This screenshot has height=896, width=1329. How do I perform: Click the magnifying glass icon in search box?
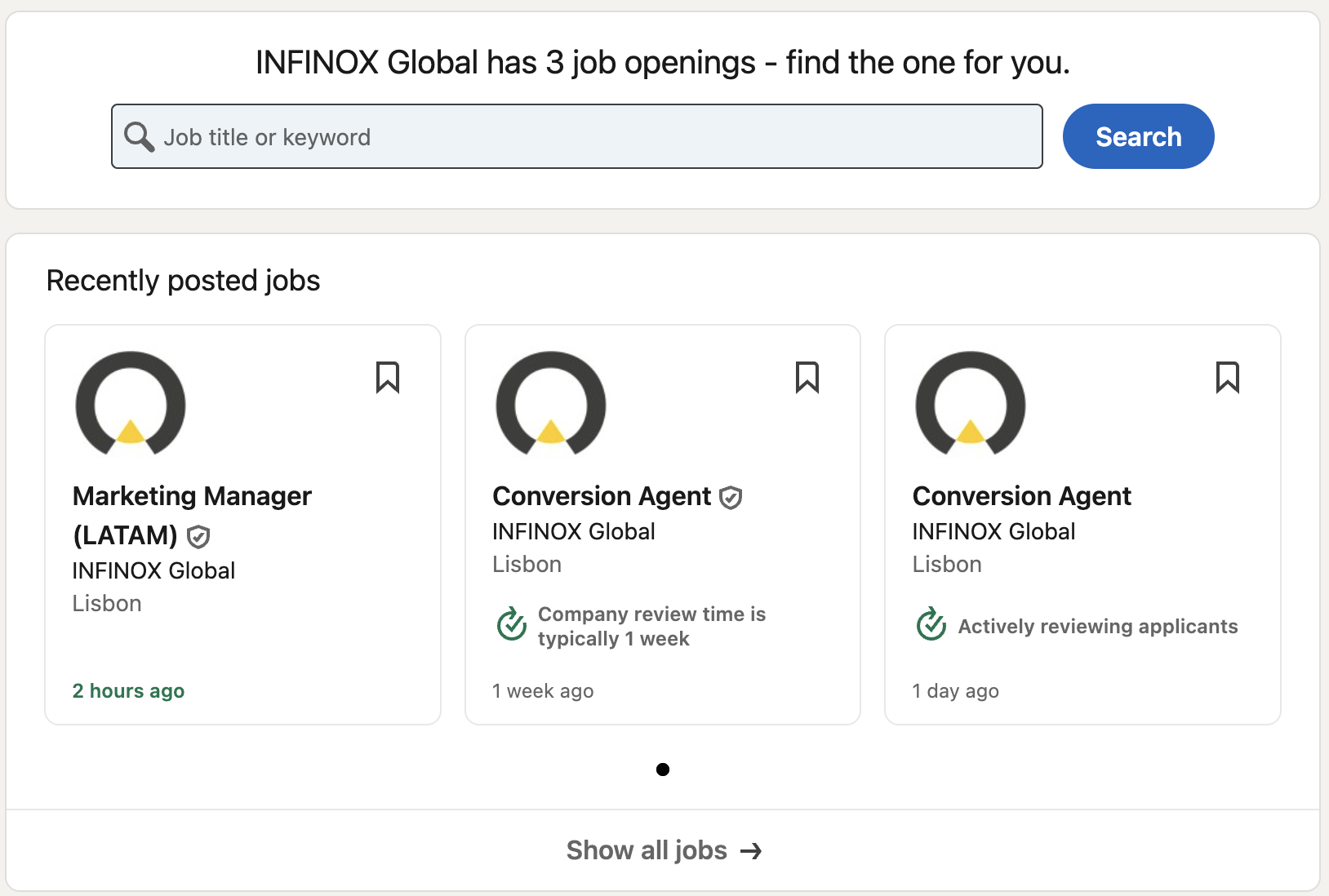point(139,137)
